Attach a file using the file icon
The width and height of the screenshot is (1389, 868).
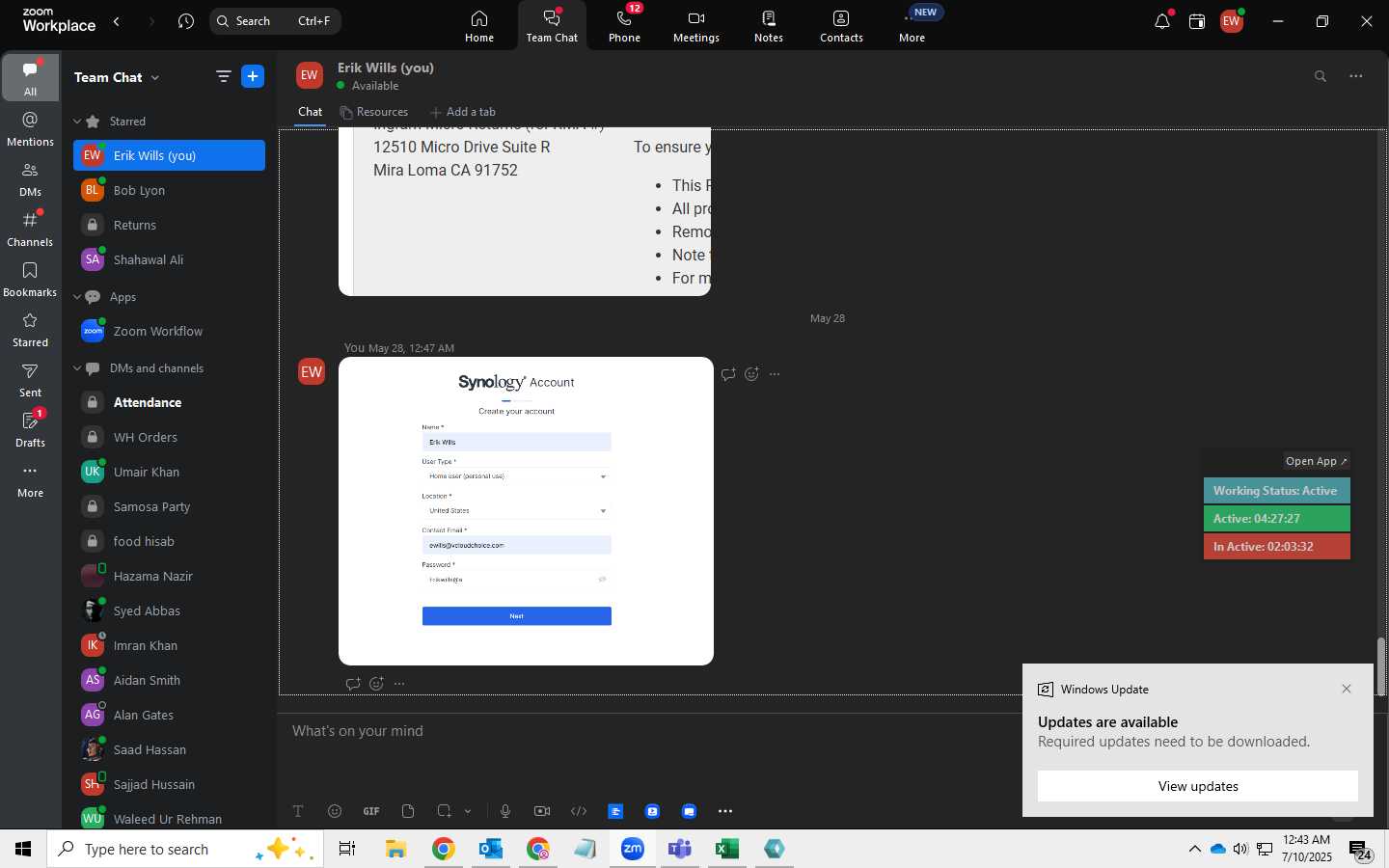408,811
